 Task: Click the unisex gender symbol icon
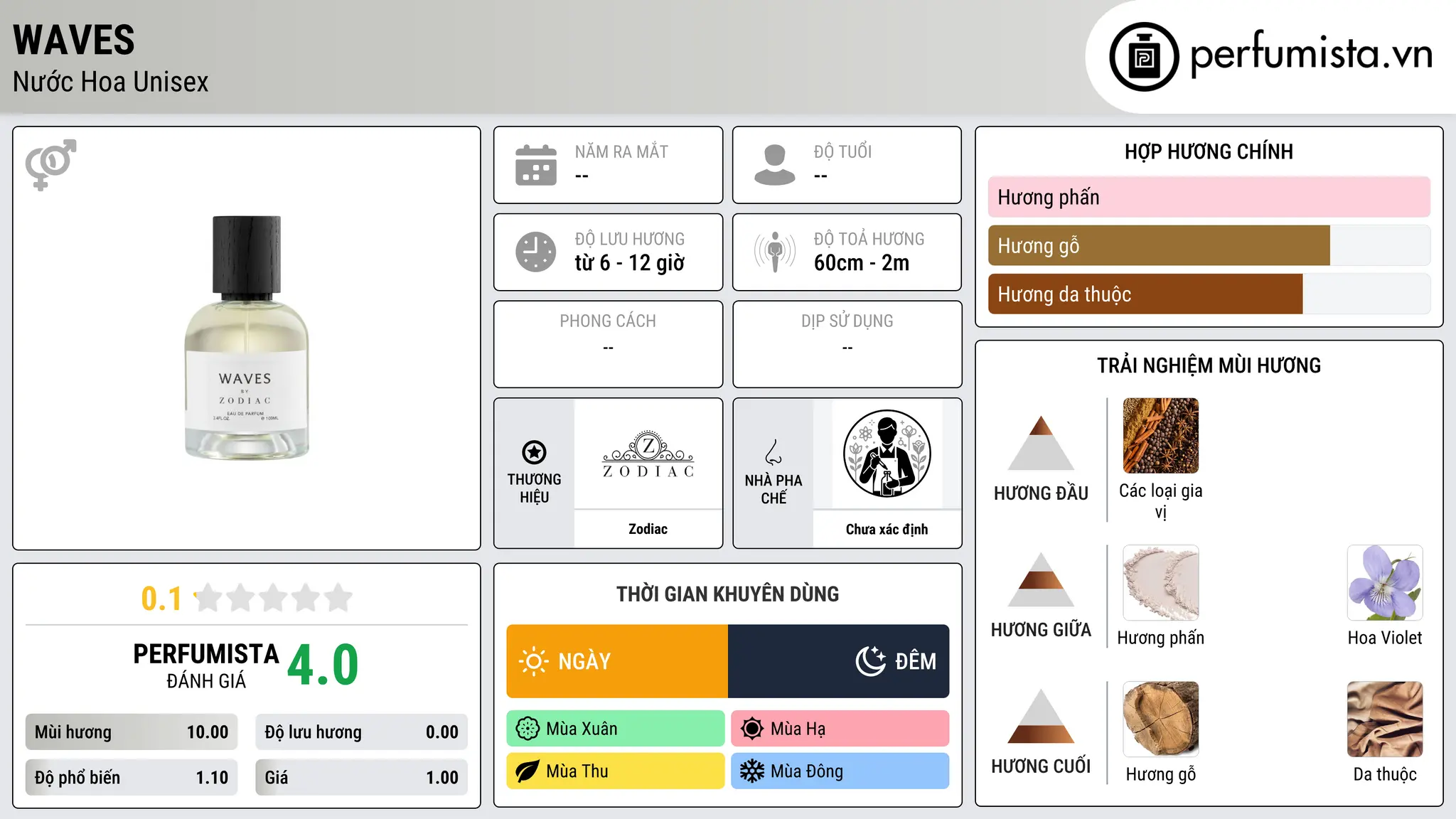tap(50, 165)
